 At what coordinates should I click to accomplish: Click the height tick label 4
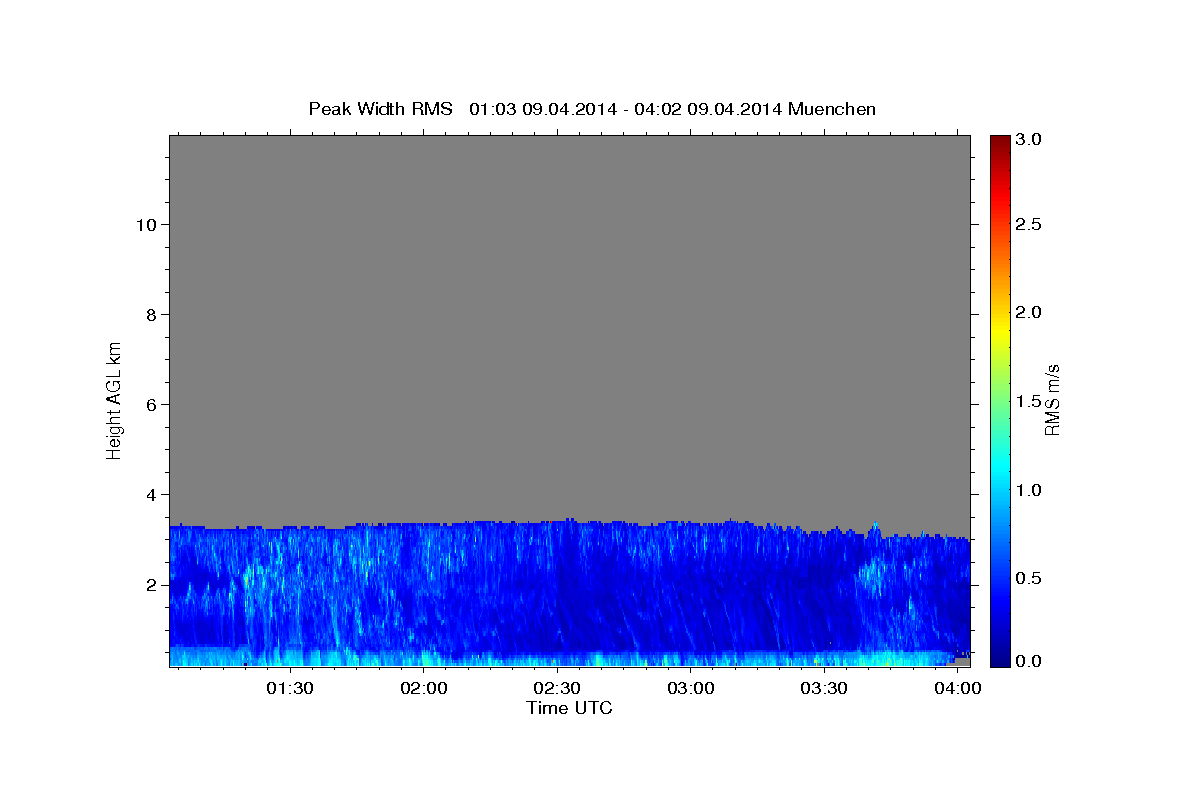click(x=150, y=494)
